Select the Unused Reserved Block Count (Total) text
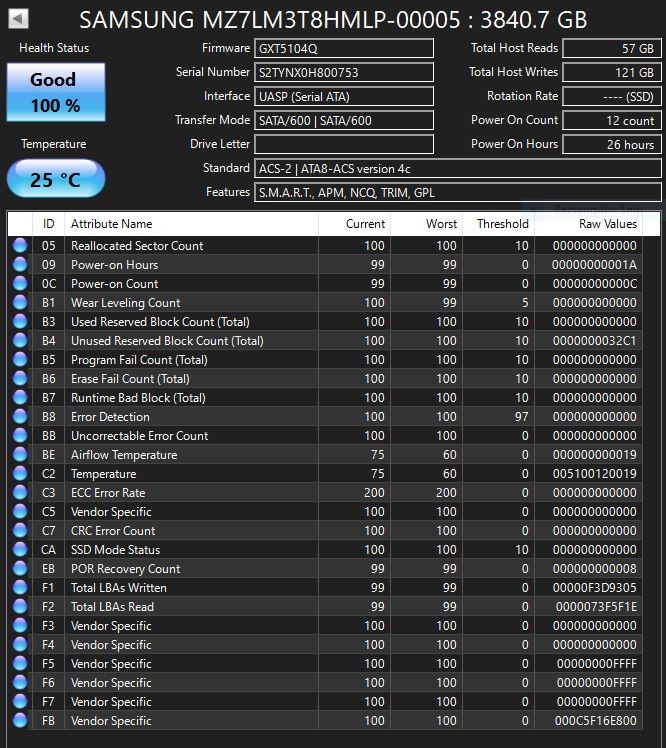Image resolution: width=666 pixels, height=748 pixels. [167, 341]
